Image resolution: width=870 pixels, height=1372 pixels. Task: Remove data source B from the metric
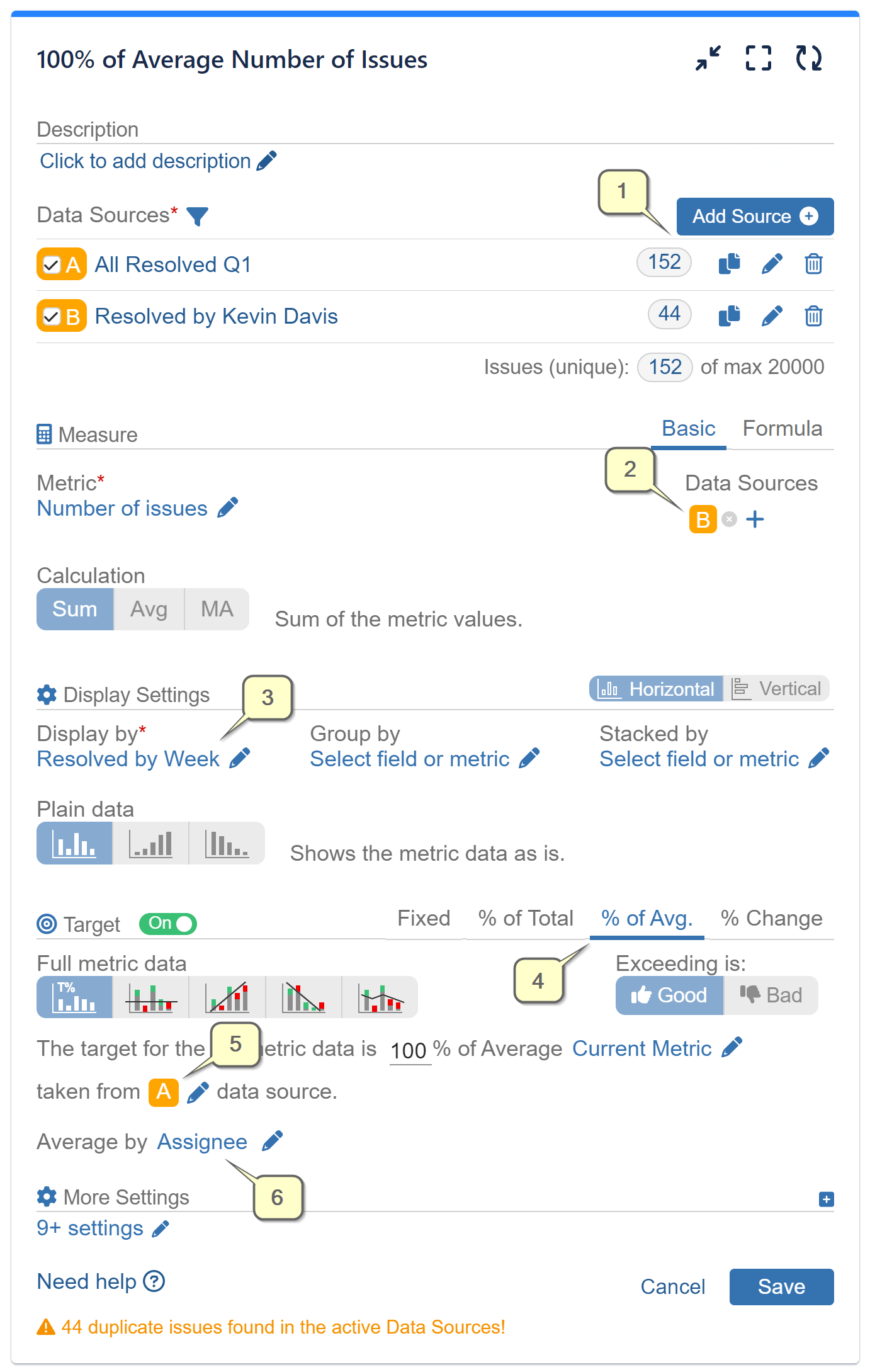[728, 519]
